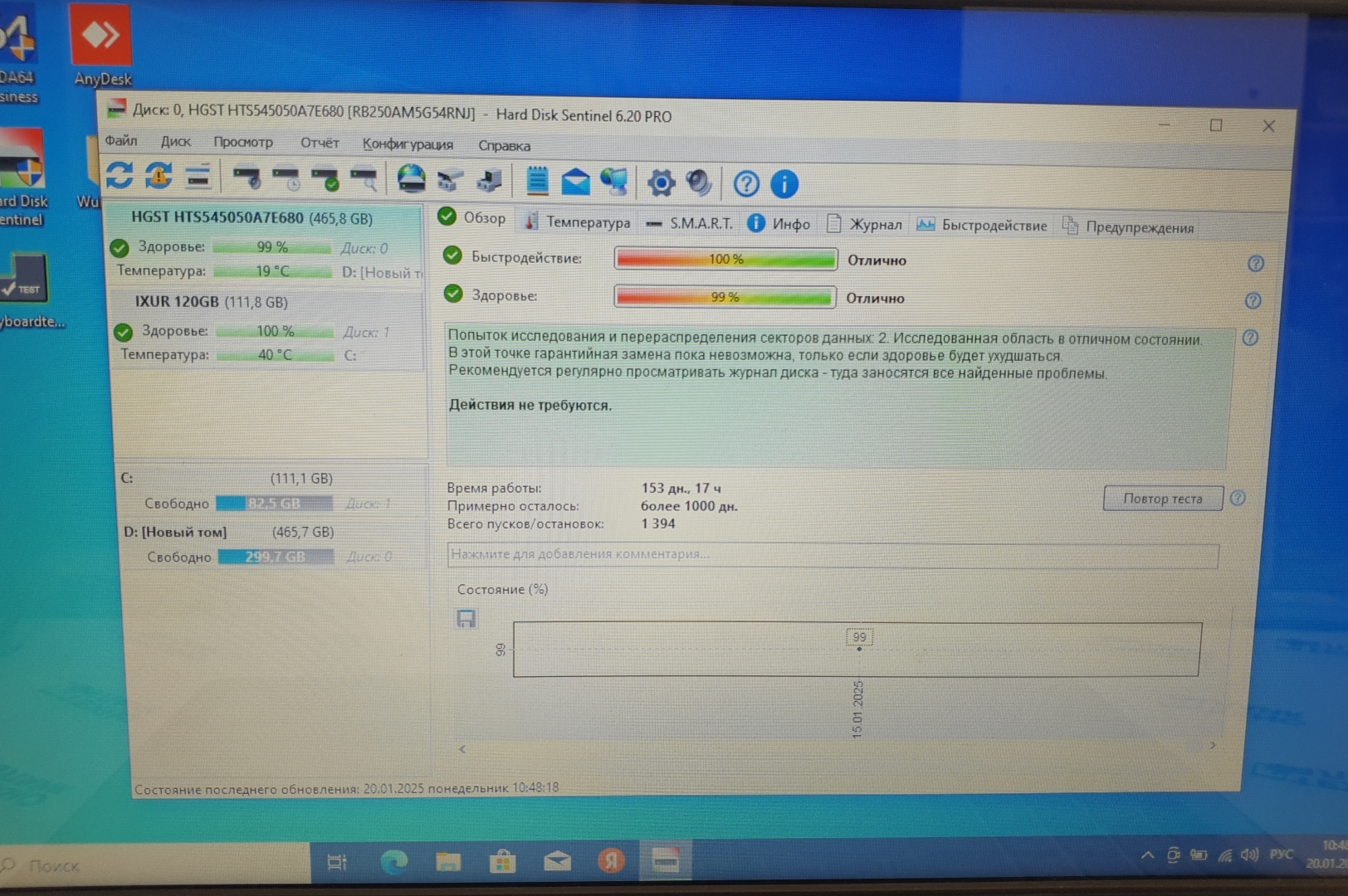Click the save floppy icon above graph

pos(466,619)
